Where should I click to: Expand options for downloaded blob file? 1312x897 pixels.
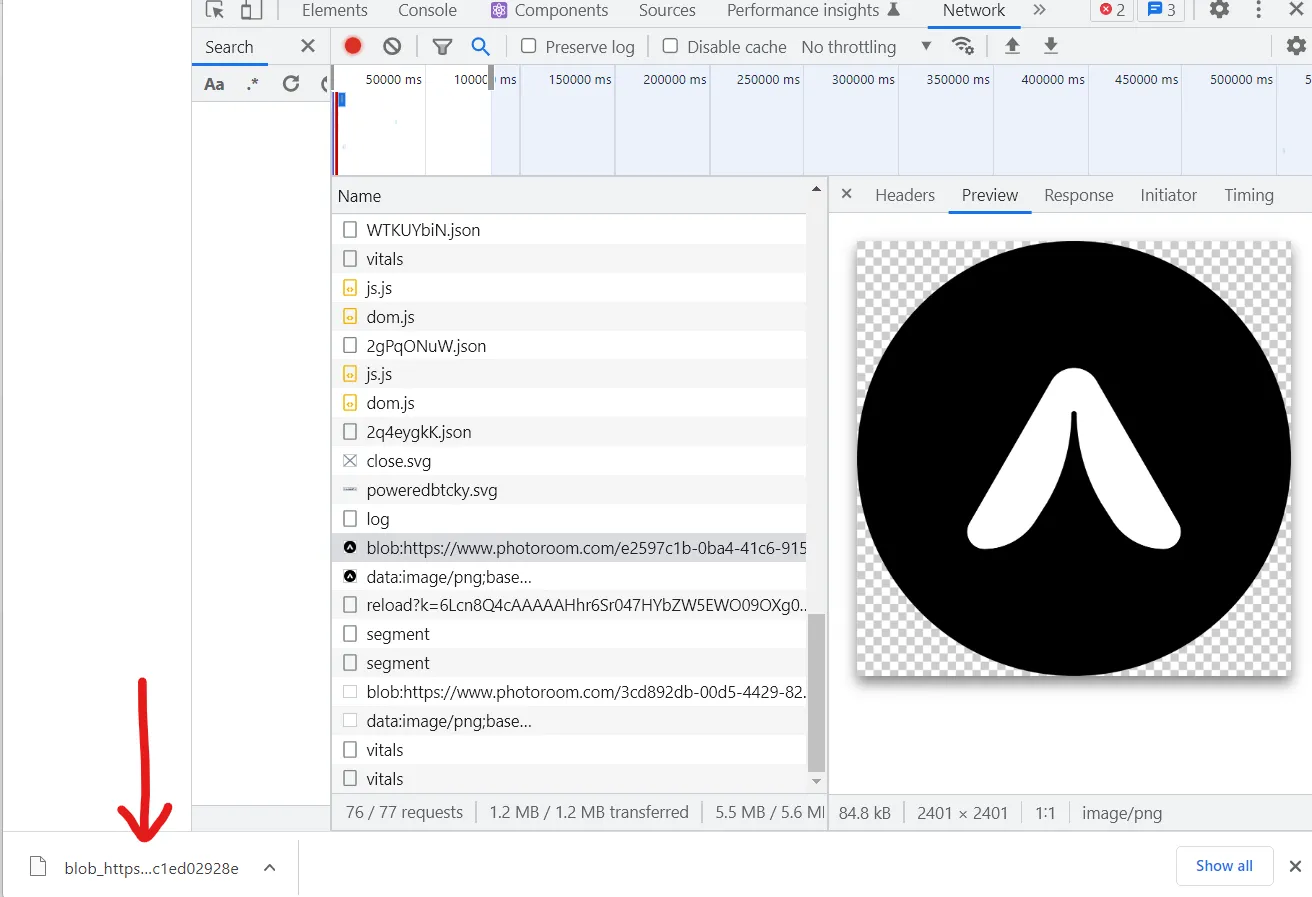point(269,868)
